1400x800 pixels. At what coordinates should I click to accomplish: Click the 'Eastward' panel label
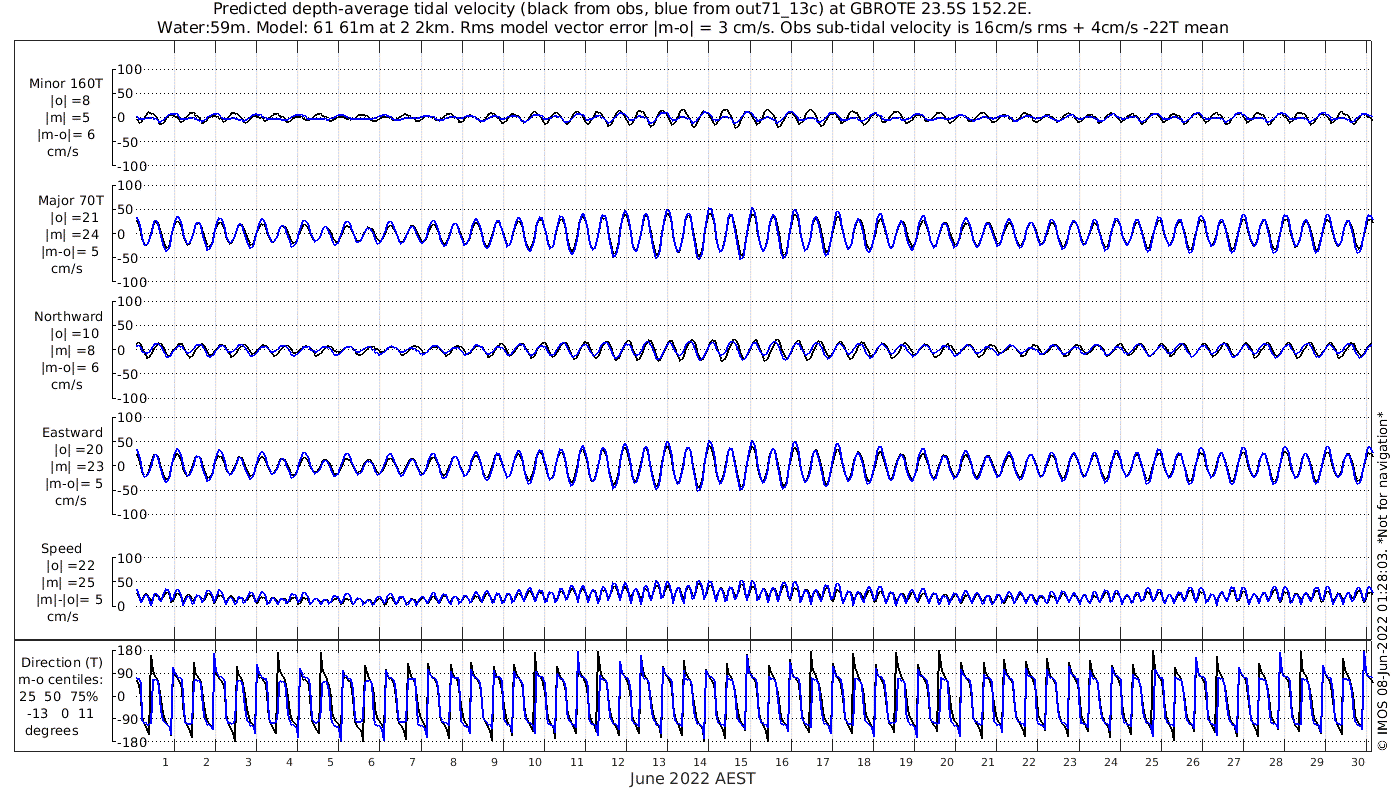(72, 432)
